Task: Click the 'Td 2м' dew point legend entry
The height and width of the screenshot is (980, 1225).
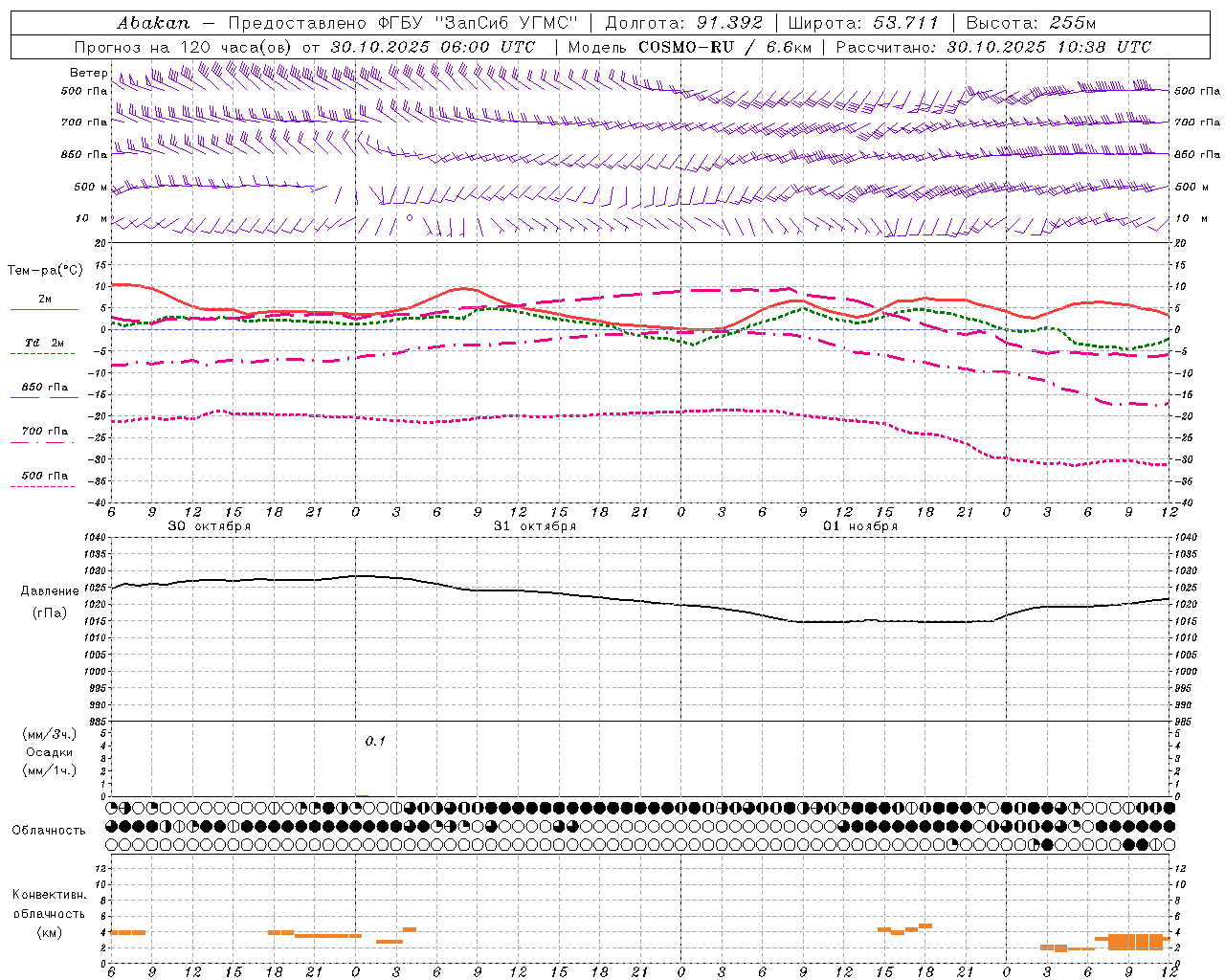Action: [x=45, y=343]
